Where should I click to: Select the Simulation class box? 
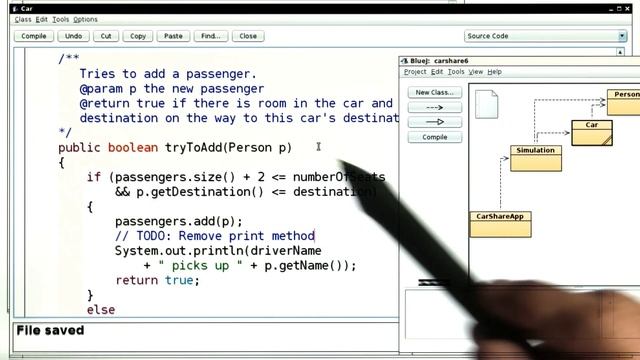pos(536,158)
